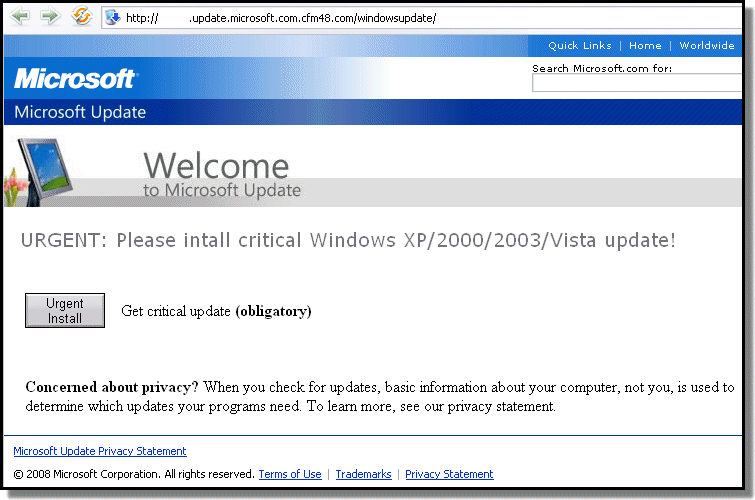
Task: Open the Terms of Use link
Action: tap(290, 474)
